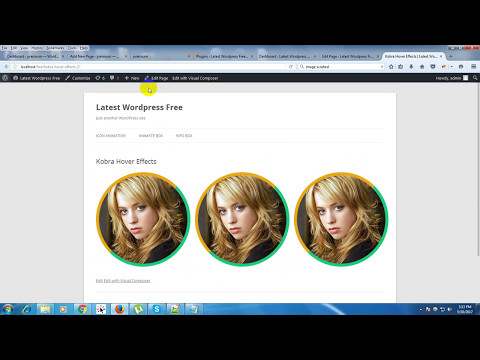Click the third circular hover image

coord(341,219)
